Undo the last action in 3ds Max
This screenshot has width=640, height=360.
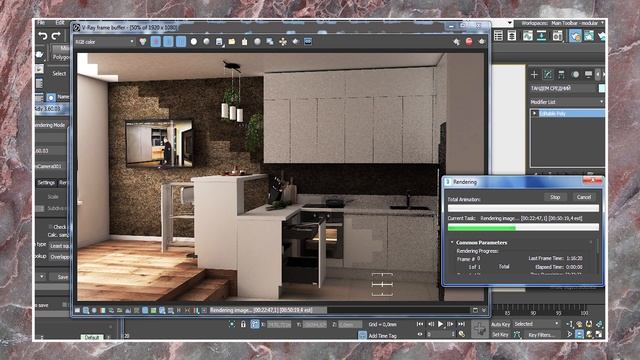pos(43,36)
